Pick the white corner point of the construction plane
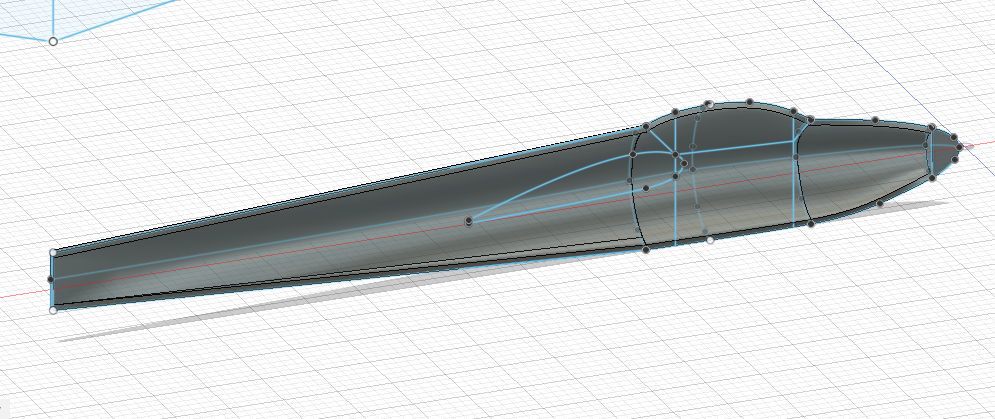This screenshot has width=995, height=419. [x=53, y=41]
